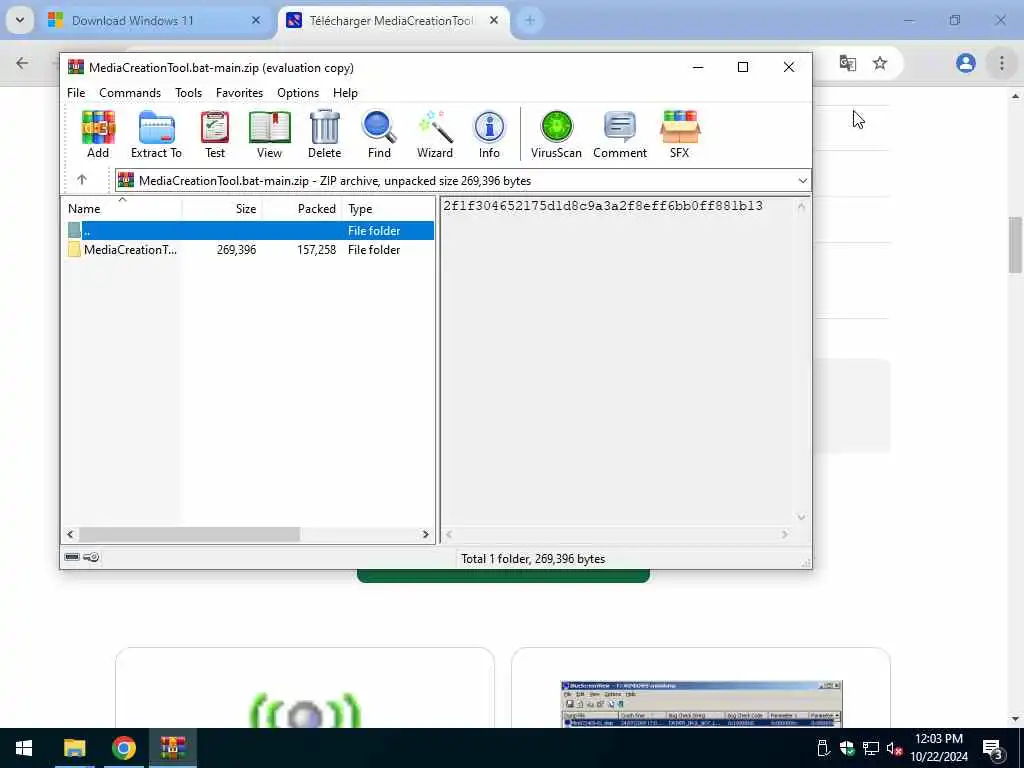This screenshot has height=768, width=1024.
Task: Create an SFX archive
Action: tap(679, 135)
